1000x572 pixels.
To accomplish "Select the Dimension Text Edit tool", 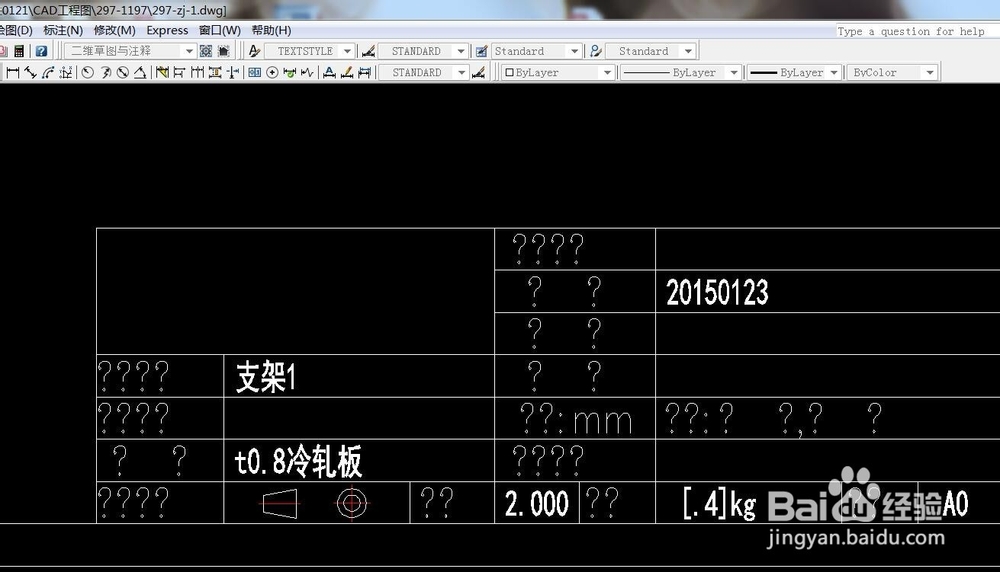I will (347, 73).
